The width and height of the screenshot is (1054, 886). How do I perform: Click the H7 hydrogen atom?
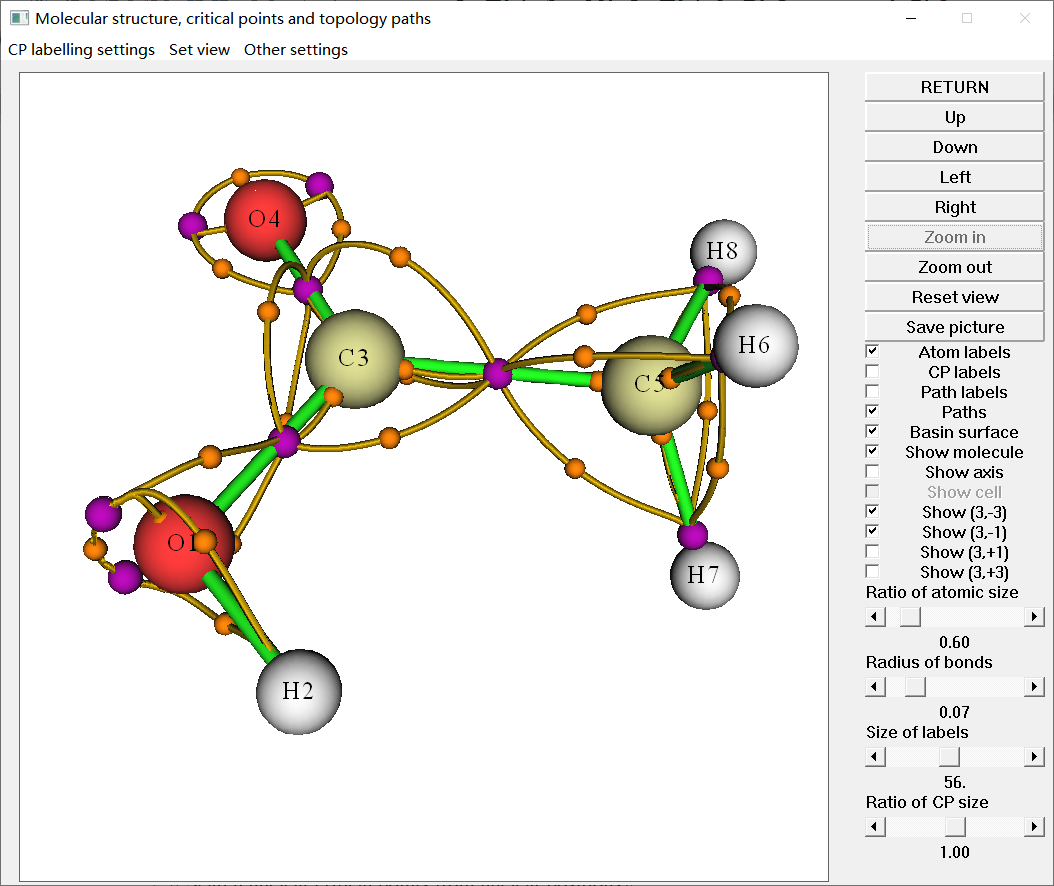pos(704,575)
